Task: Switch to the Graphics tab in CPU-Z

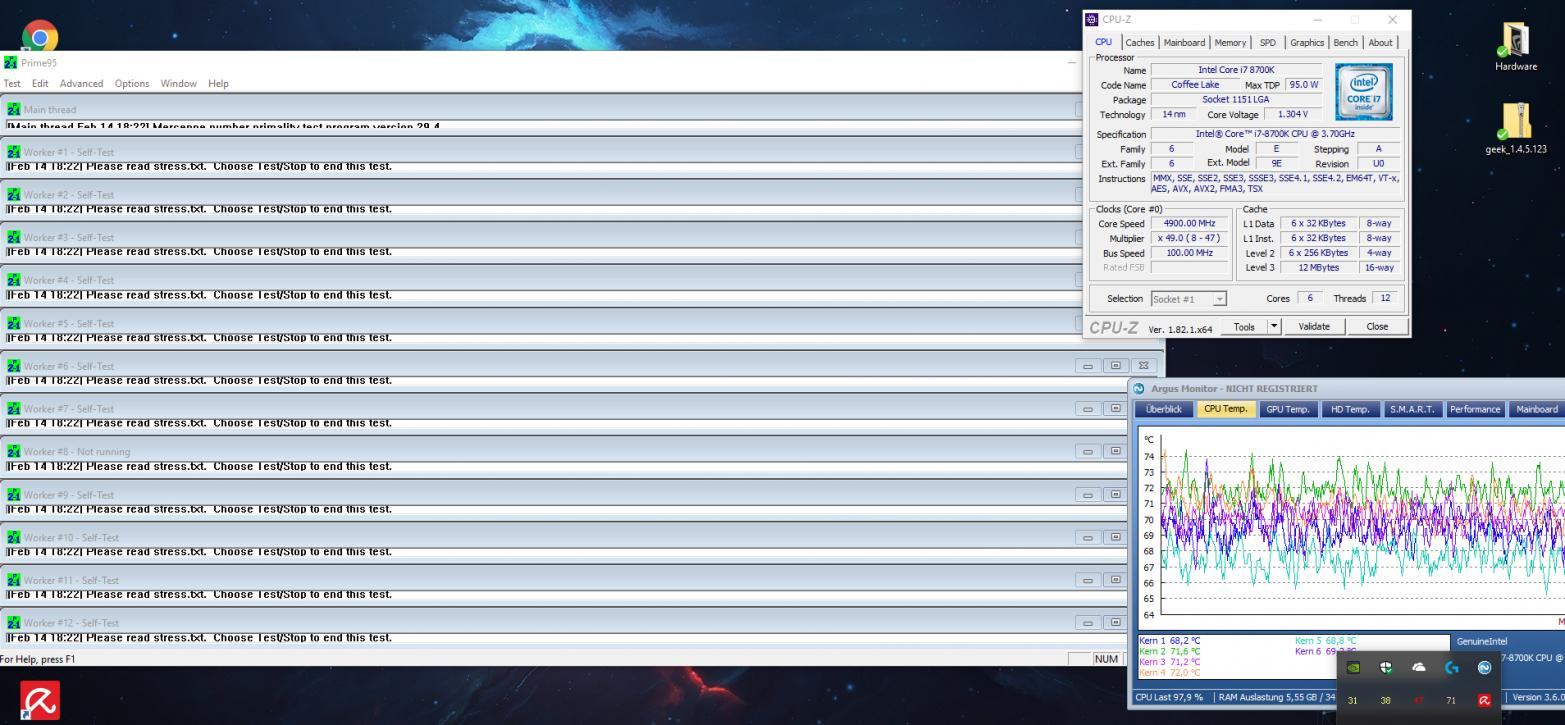Action: click(x=1306, y=42)
